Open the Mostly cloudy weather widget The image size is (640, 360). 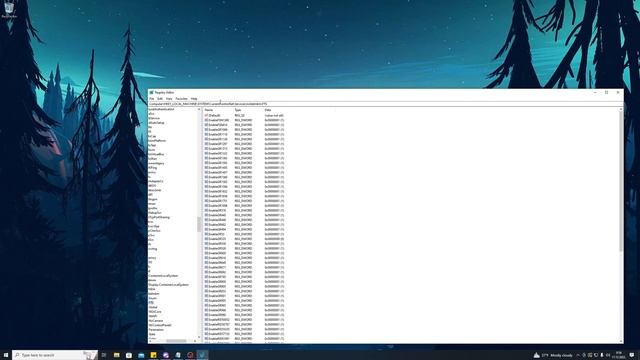pyautogui.click(x=553, y=355)
